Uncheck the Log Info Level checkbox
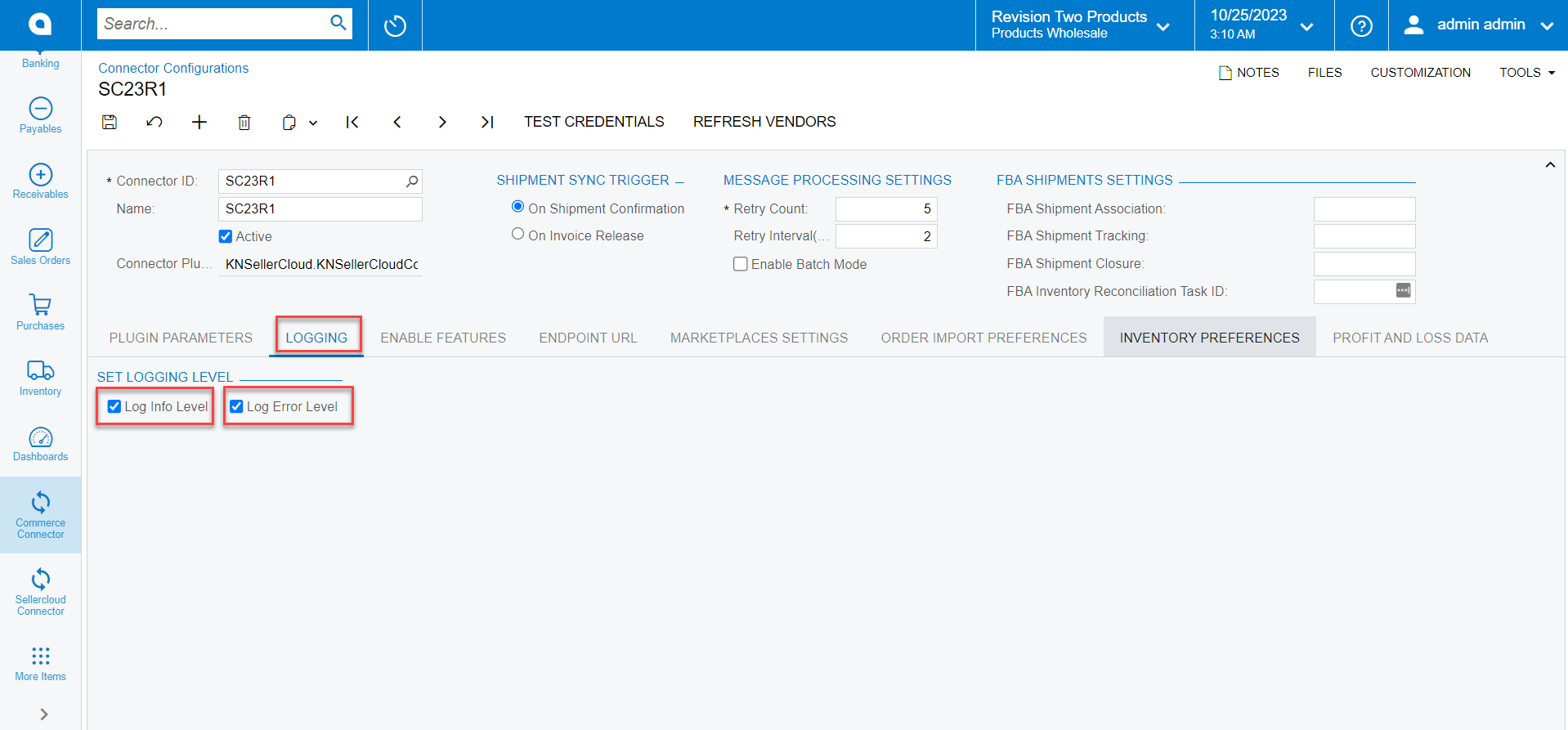Screen dimensions: 1568x730 click(x=114, y=406)
